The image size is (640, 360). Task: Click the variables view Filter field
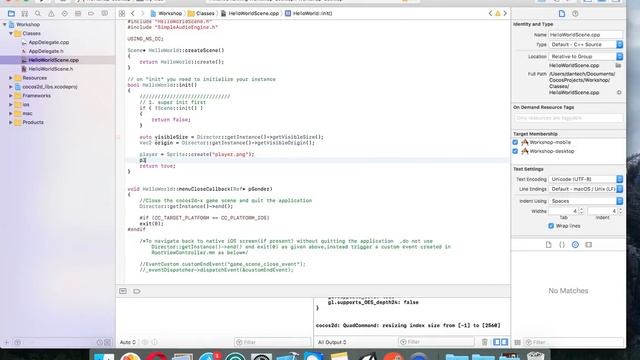(273, 342)
